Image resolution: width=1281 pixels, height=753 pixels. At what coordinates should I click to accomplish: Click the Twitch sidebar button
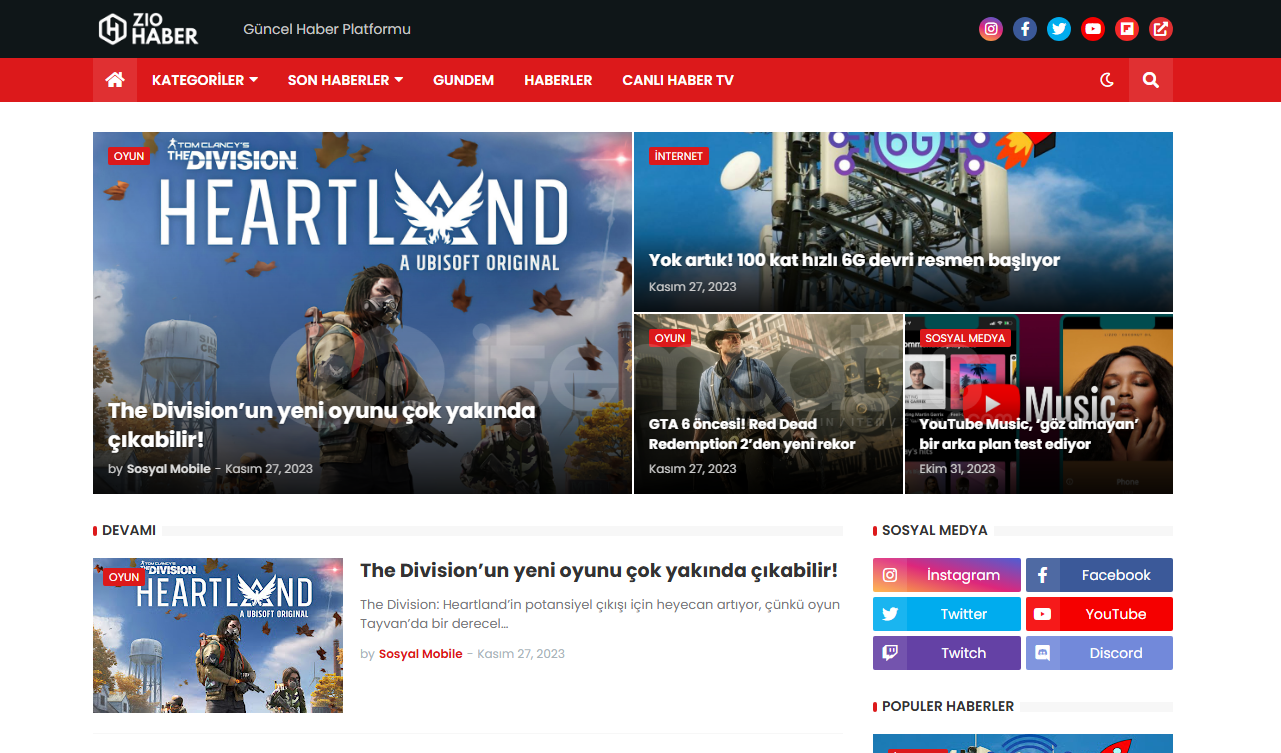click(x=947, y=653)
